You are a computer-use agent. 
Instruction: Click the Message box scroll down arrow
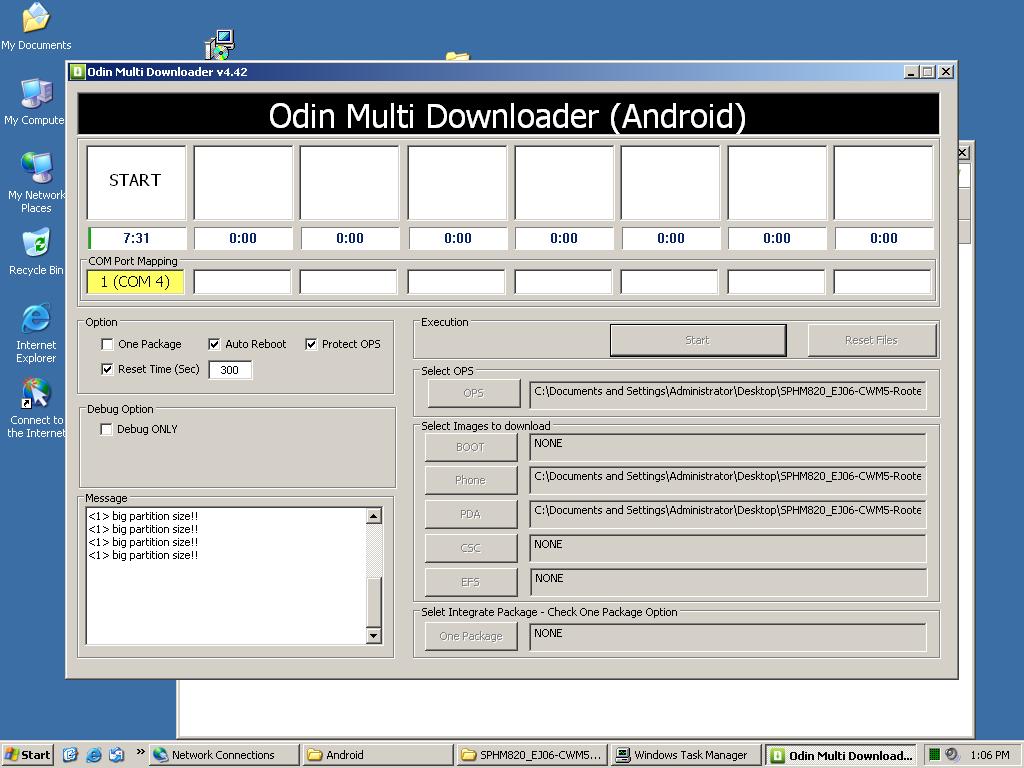coord(374,635)
